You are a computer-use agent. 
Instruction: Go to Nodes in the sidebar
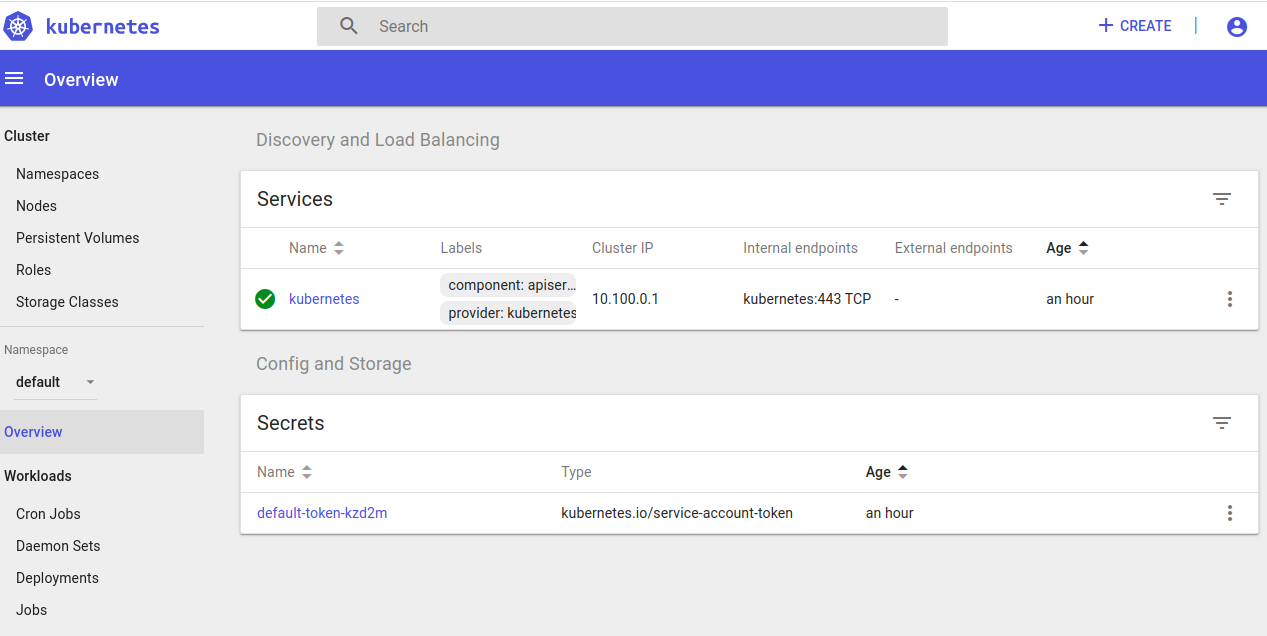pos(36,206)
